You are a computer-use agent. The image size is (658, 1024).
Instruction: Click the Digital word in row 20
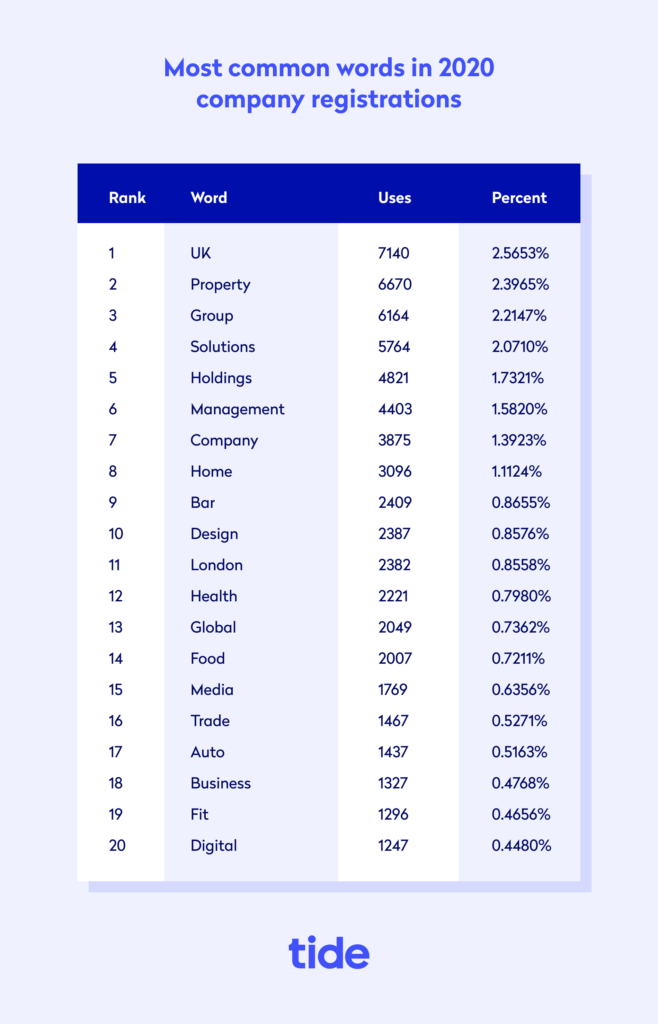point(213,846)
